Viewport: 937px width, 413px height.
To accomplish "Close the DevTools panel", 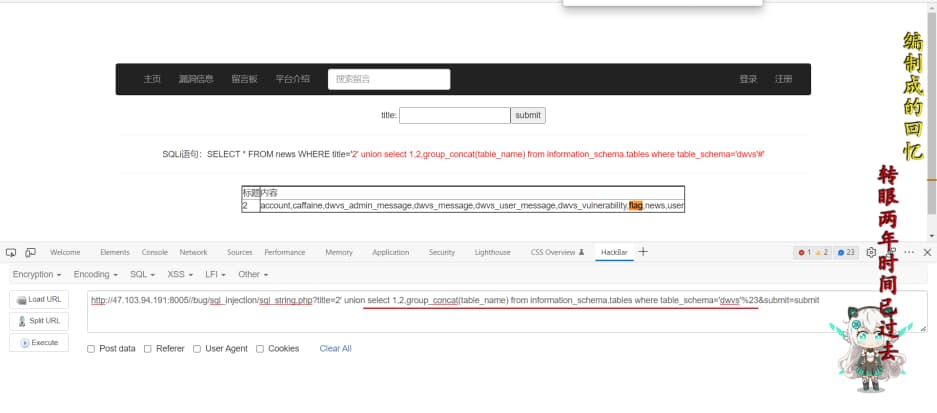I will 927,252.
